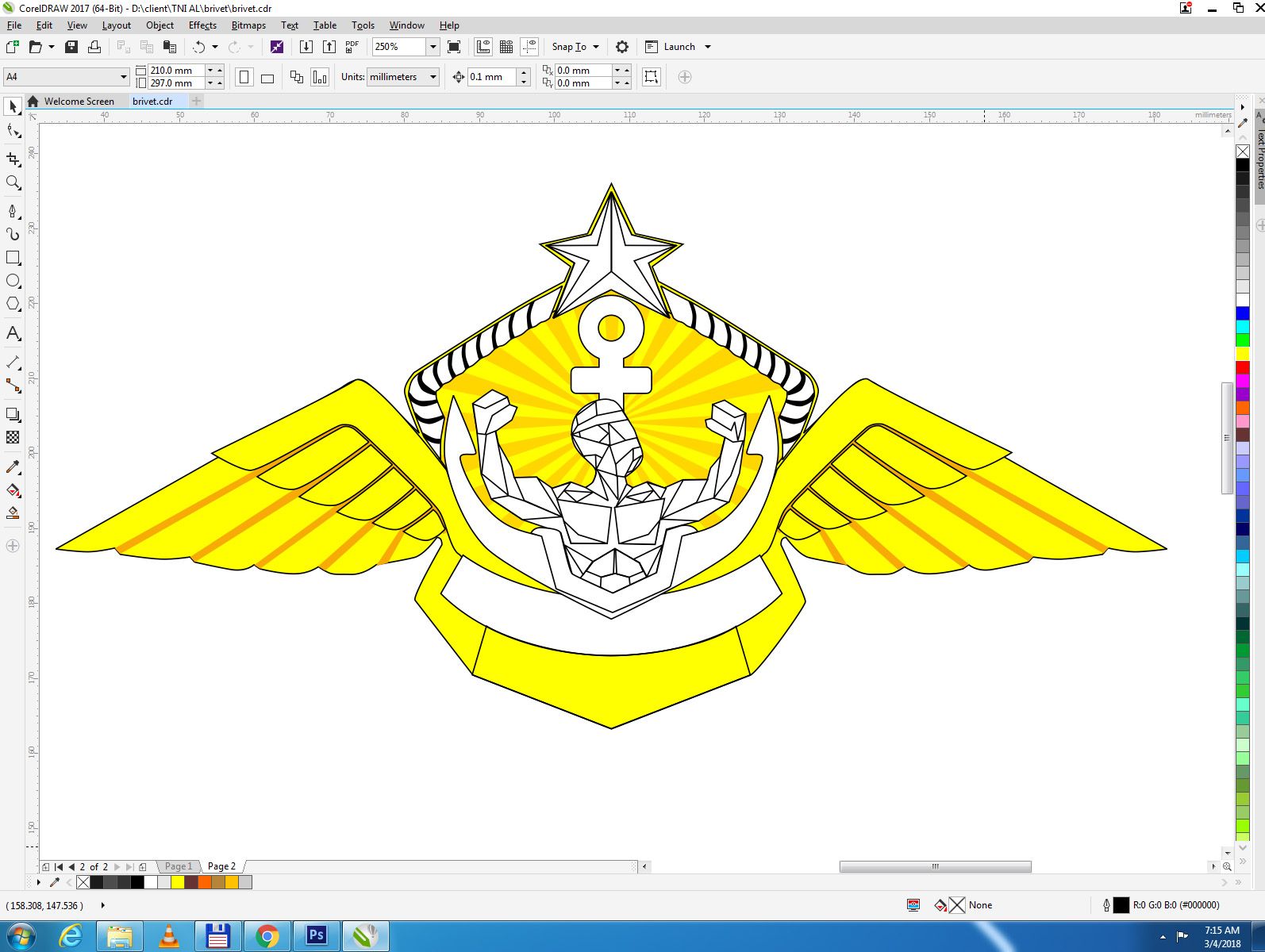
Task: Pick blue swatch in color palette
Action: tap(1243, 314)
